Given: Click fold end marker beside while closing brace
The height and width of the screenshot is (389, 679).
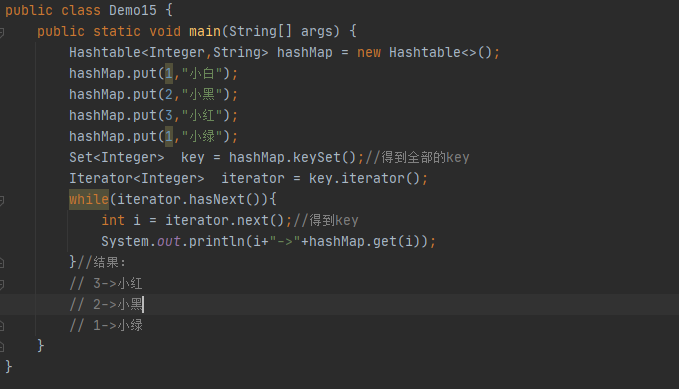Looking at the screenshot, I should point(2,263).
